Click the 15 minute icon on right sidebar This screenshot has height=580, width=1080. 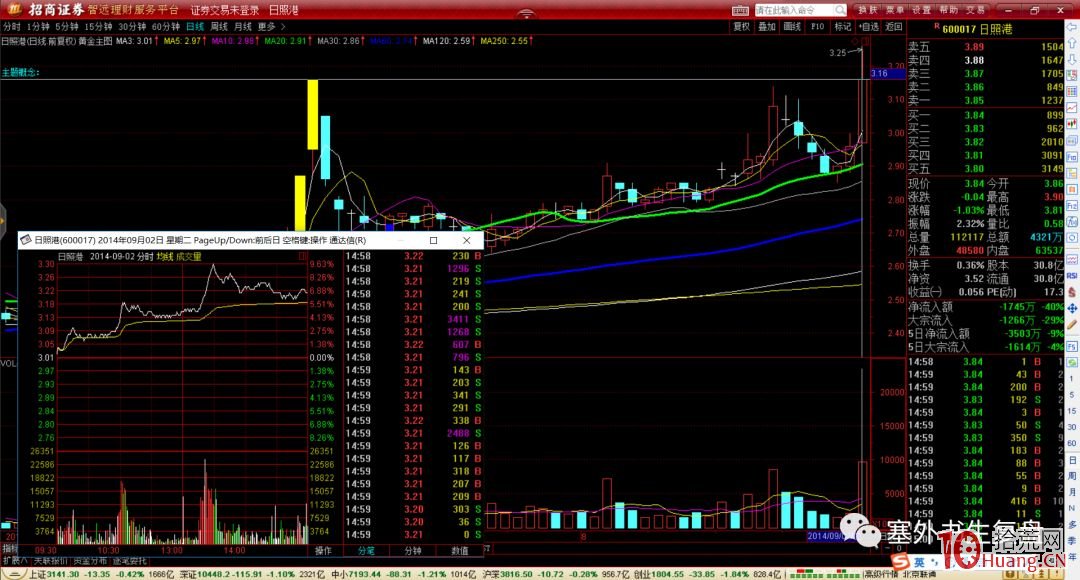click(x=1072, y=411)
